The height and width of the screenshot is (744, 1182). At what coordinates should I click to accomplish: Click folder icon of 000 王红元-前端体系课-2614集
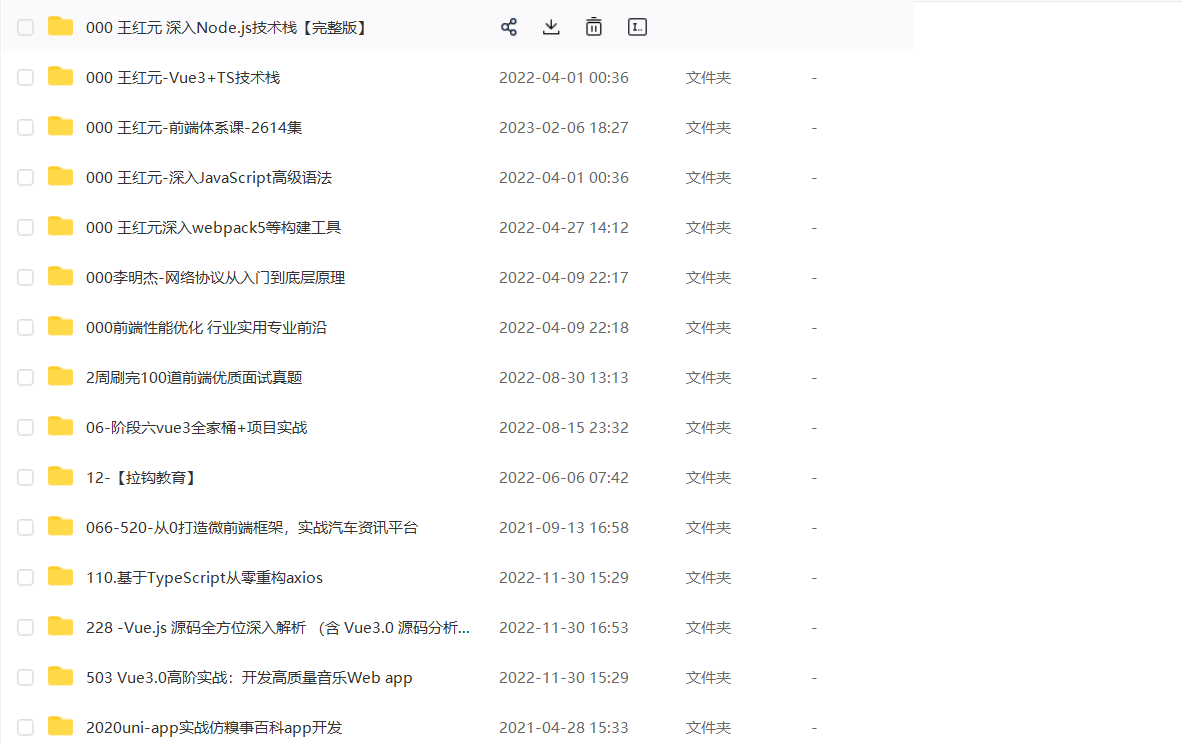pyautogui.click(x=60, y=127)
